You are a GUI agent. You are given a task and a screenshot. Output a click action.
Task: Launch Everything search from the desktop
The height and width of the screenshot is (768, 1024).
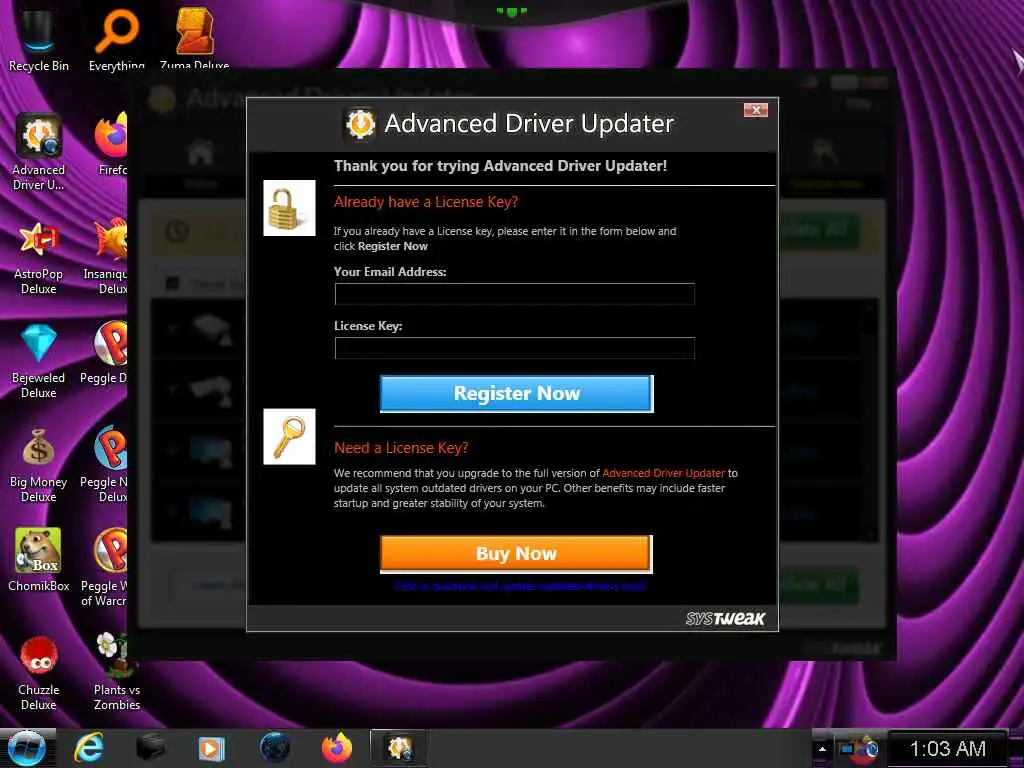[x=116, y=38]
